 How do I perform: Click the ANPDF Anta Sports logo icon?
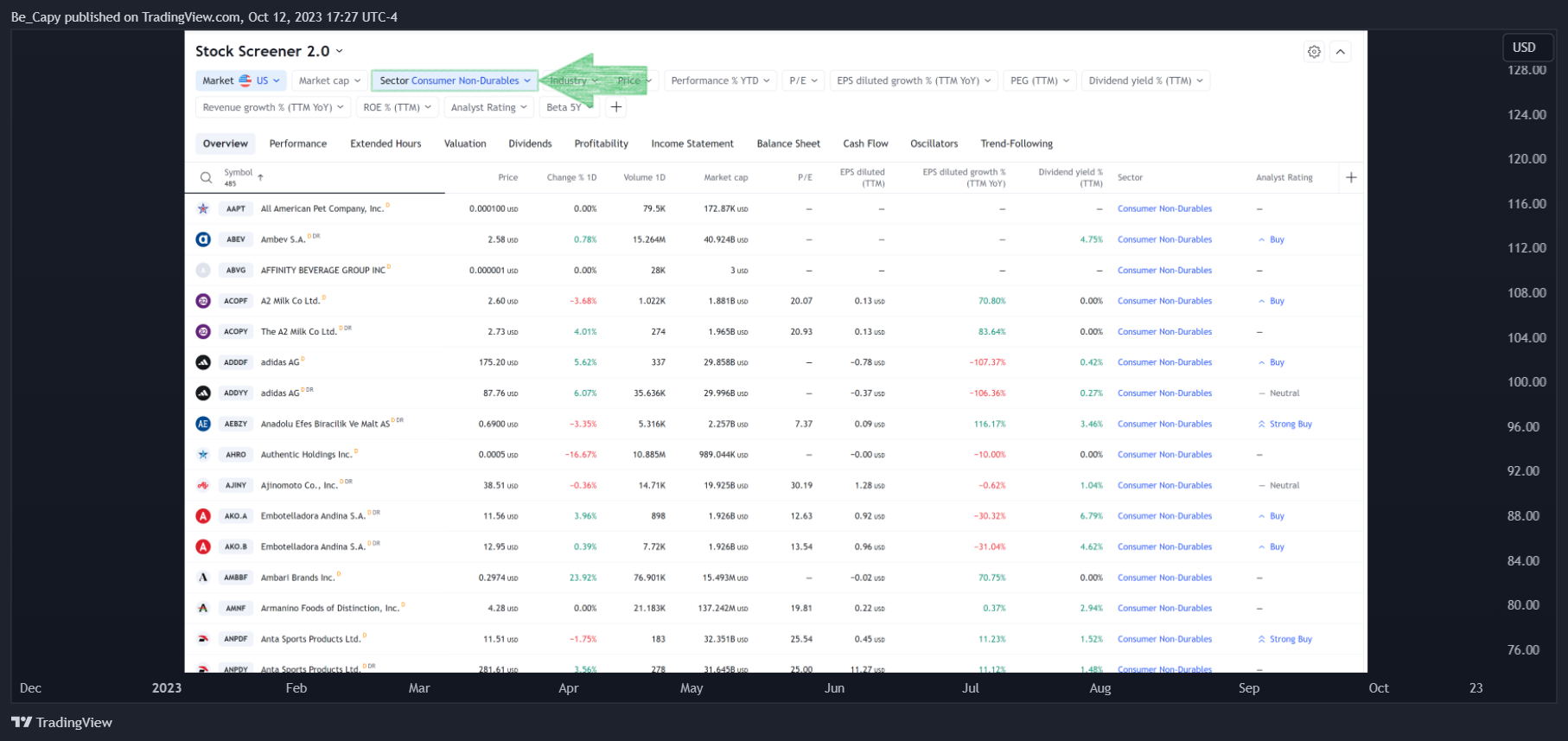[203, 639]
